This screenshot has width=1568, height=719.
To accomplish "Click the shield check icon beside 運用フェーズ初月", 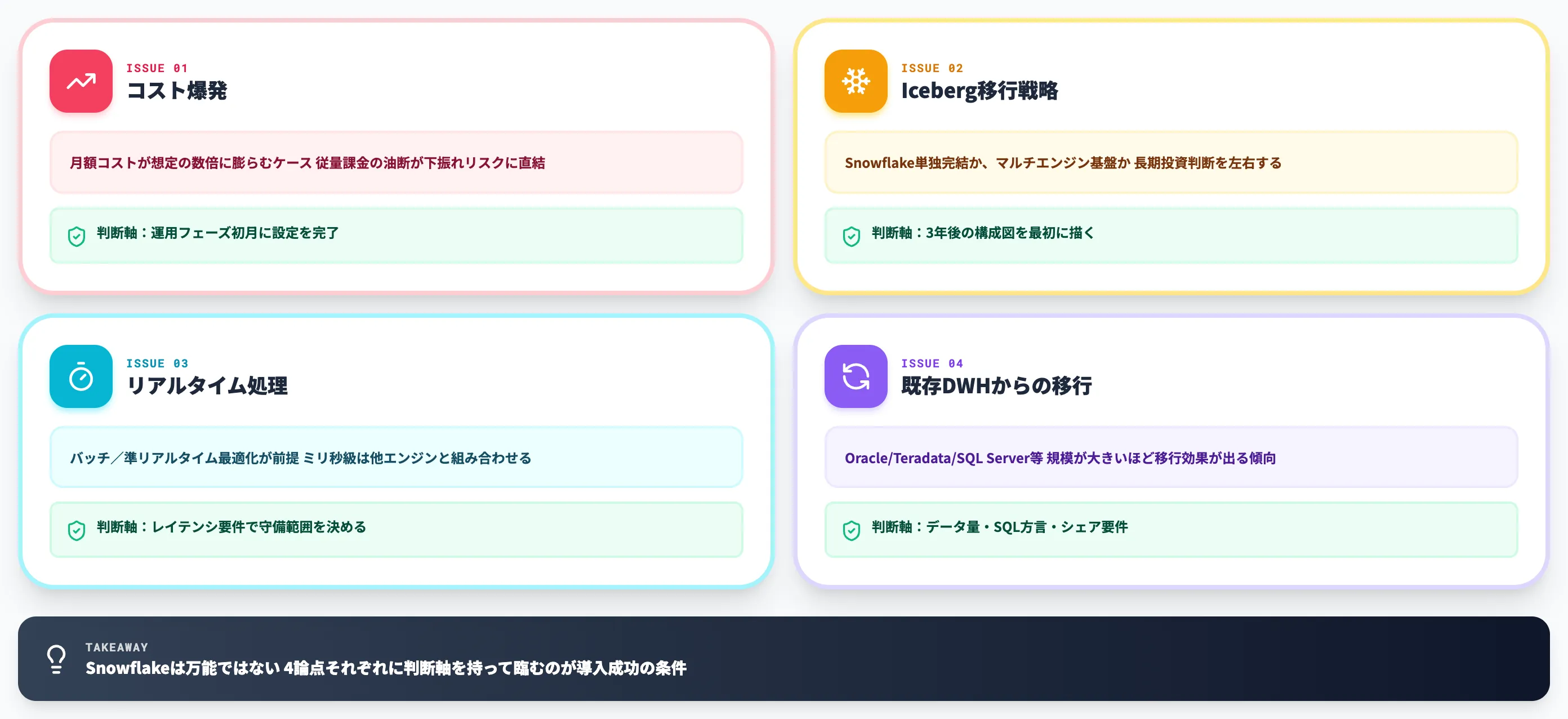I will click(x=77, y=236).
